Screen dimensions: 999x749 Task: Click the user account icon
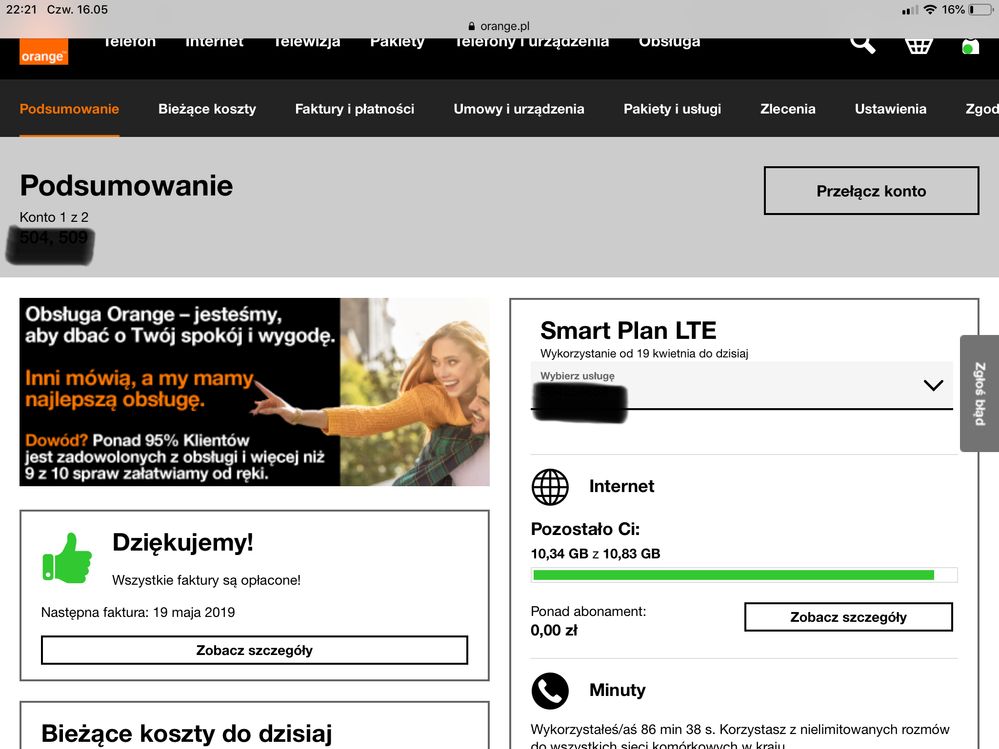[x=969, y=46]
